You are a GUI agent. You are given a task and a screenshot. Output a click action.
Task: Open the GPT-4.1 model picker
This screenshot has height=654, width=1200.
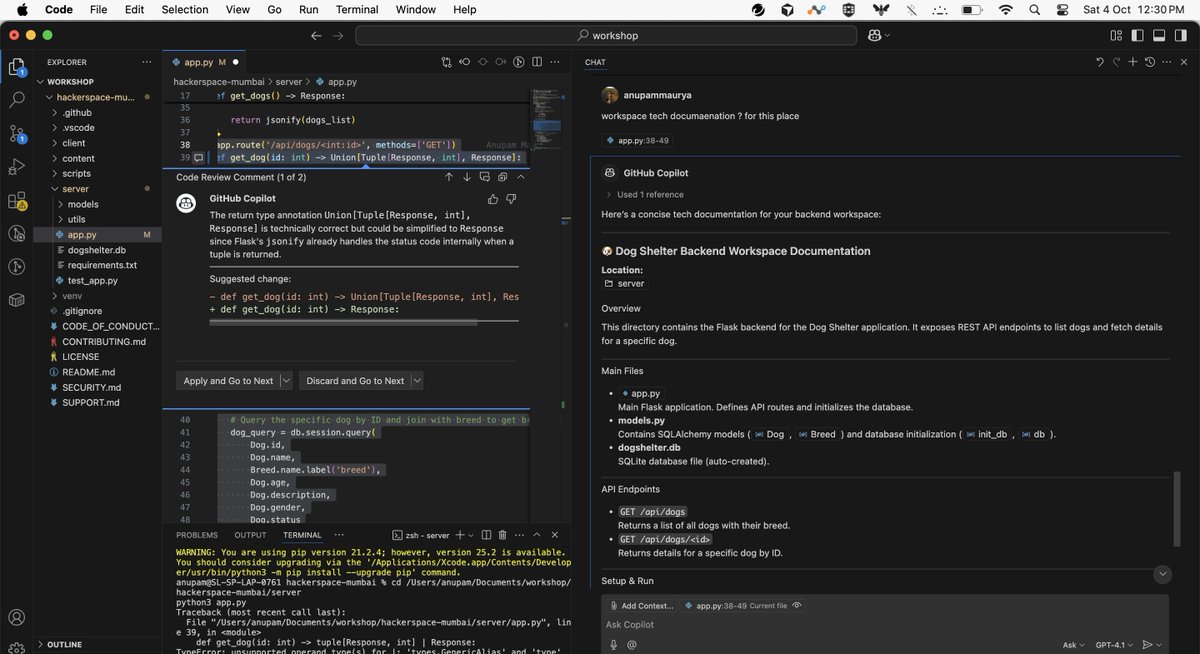click(1115, 645)
